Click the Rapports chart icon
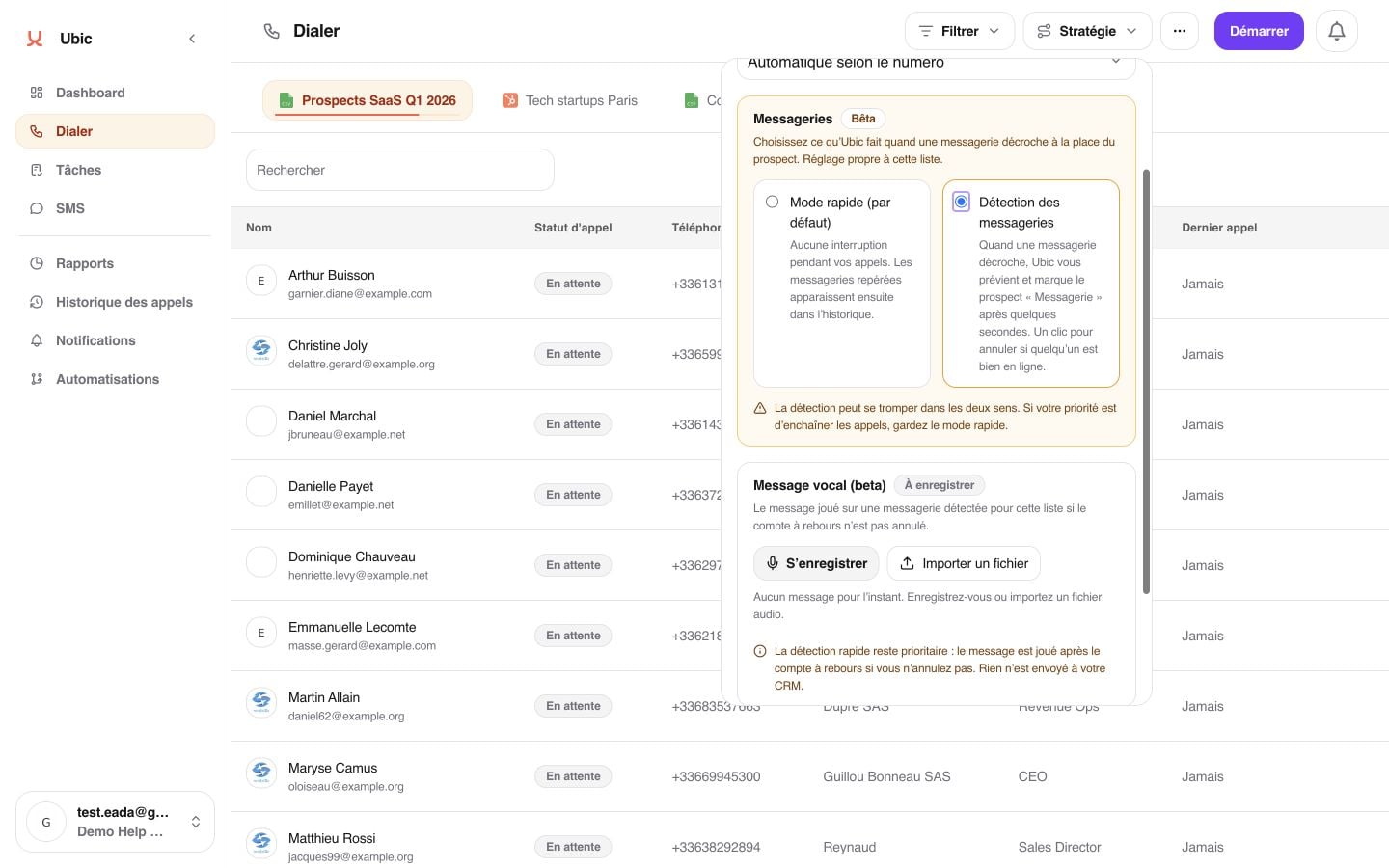 (37, 263)
